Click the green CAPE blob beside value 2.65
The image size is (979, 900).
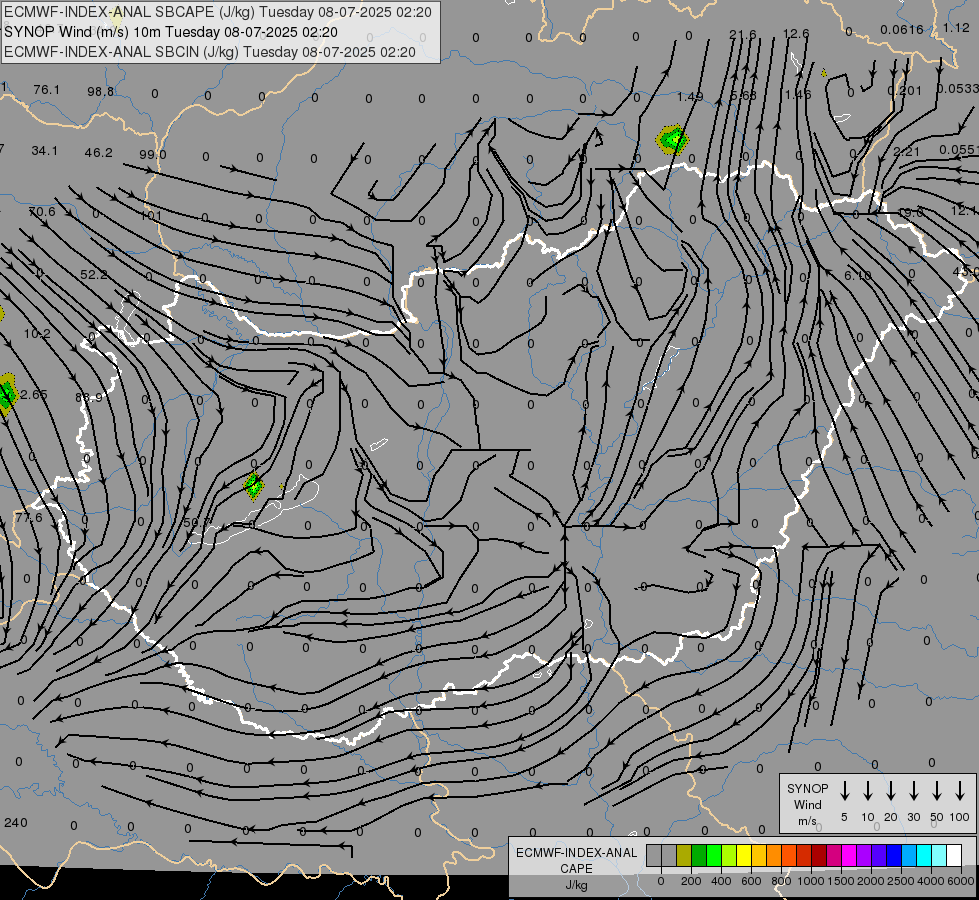pos(6,395)
